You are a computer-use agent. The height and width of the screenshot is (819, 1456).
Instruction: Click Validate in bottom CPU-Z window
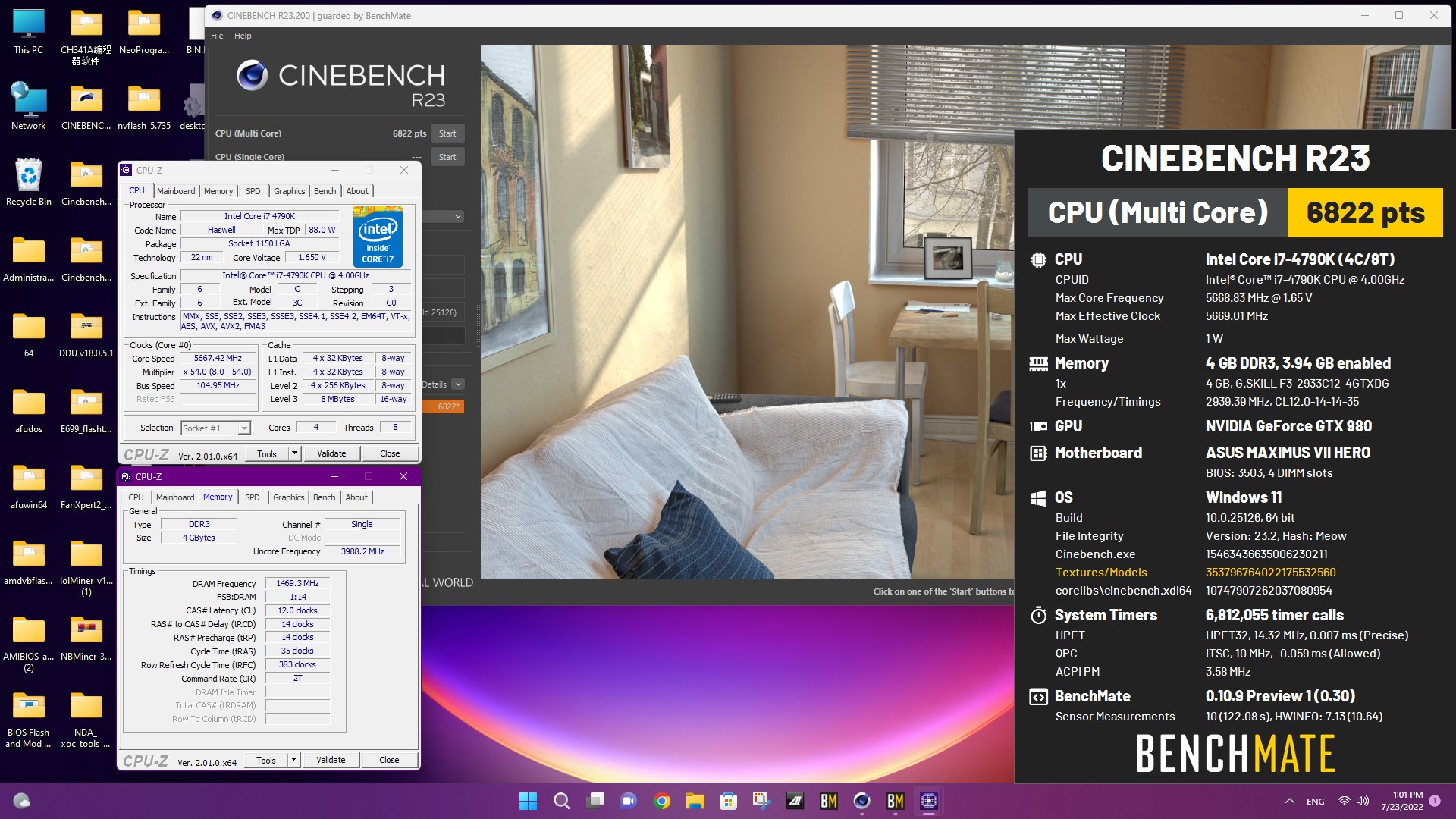coord(331,760)
